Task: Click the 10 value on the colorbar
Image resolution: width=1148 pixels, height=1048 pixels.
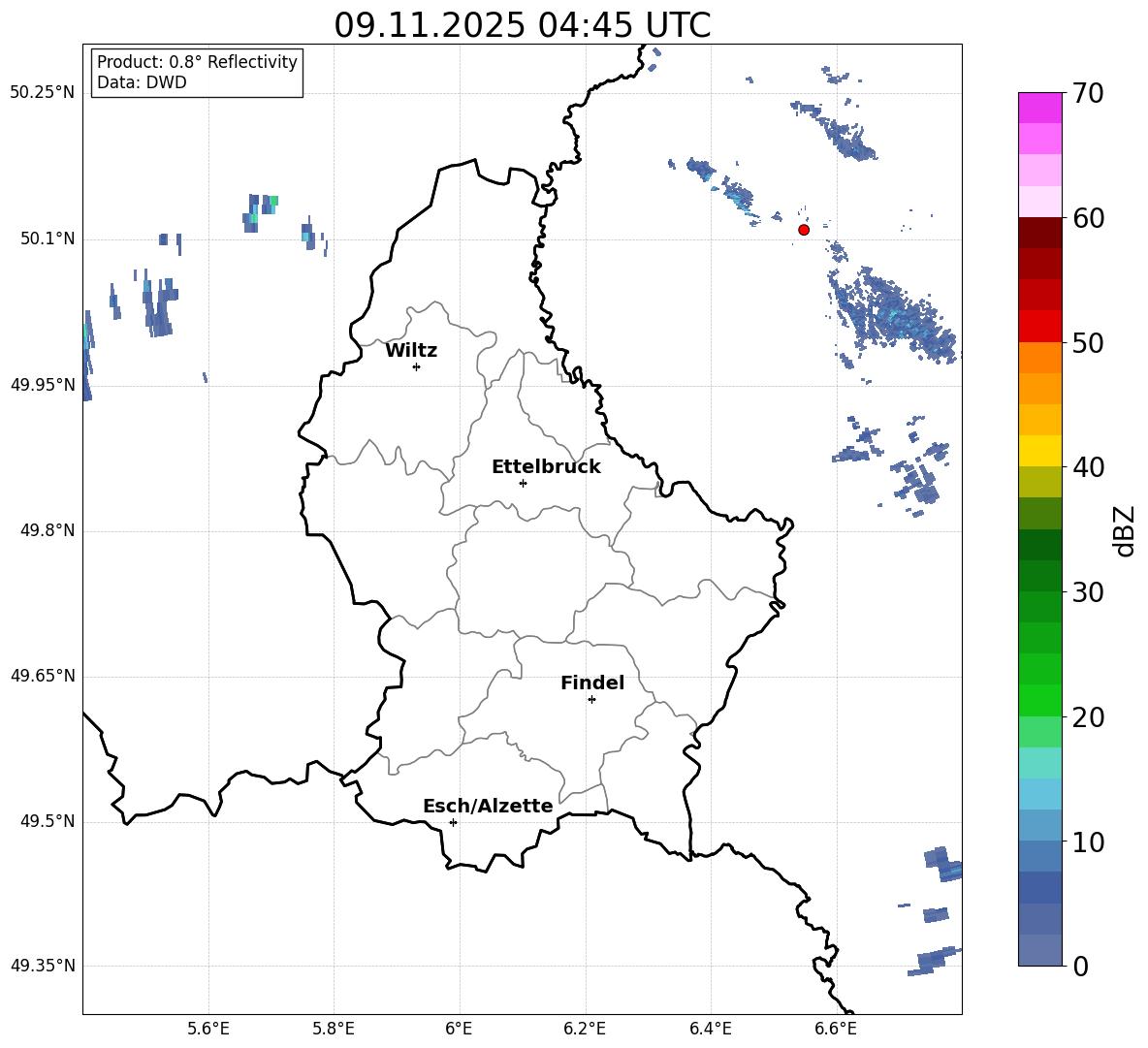Action: 1088,842
